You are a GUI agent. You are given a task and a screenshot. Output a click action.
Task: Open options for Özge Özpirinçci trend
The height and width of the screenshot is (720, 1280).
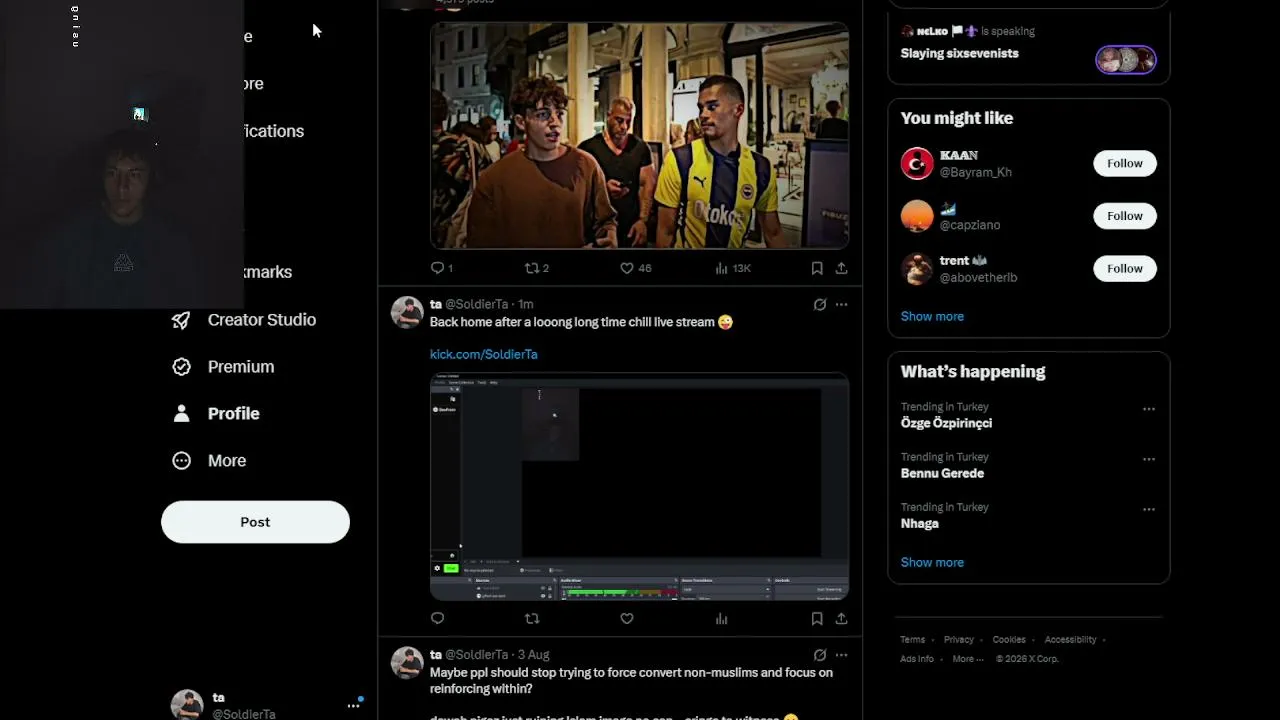(x=1149, y=409)
